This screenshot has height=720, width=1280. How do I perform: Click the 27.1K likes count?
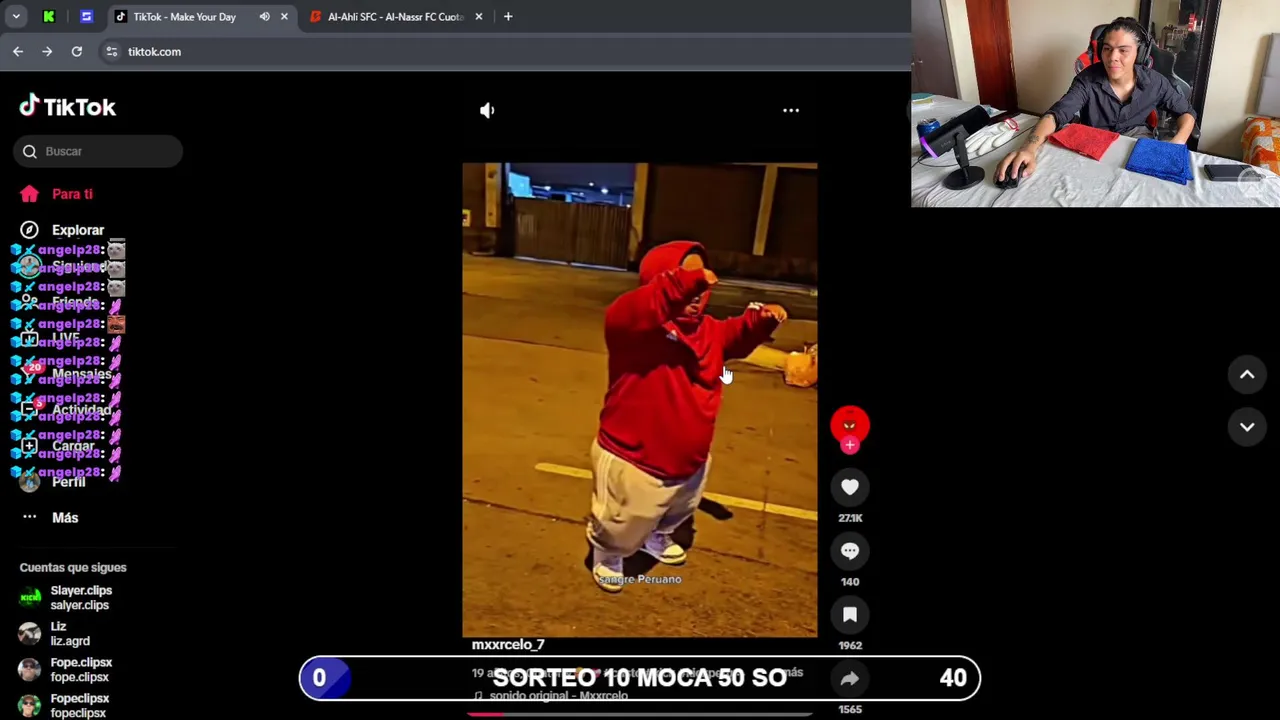[850, 518]
